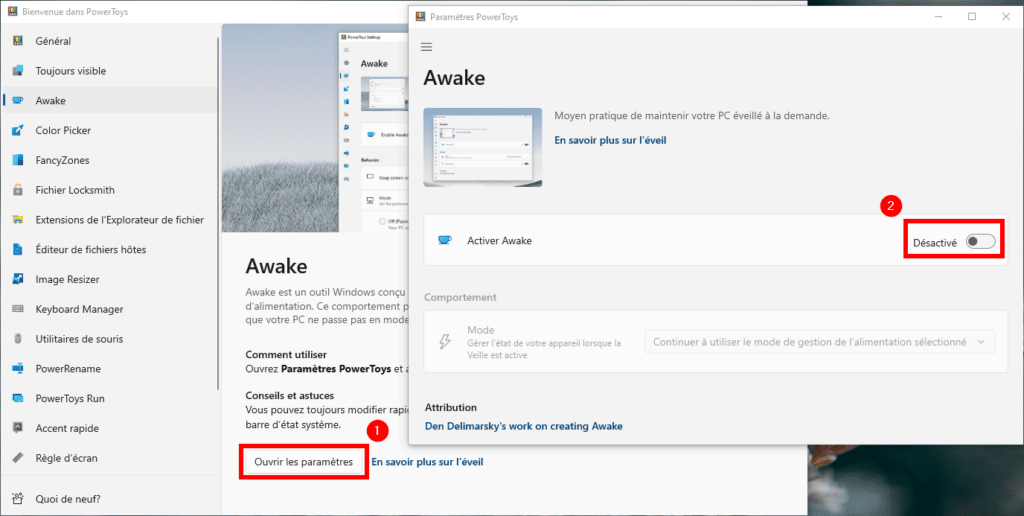The image size is (1024, 516).
Task: Click the Toujours visible sidebar icon
Action: [x=18, y=71]
